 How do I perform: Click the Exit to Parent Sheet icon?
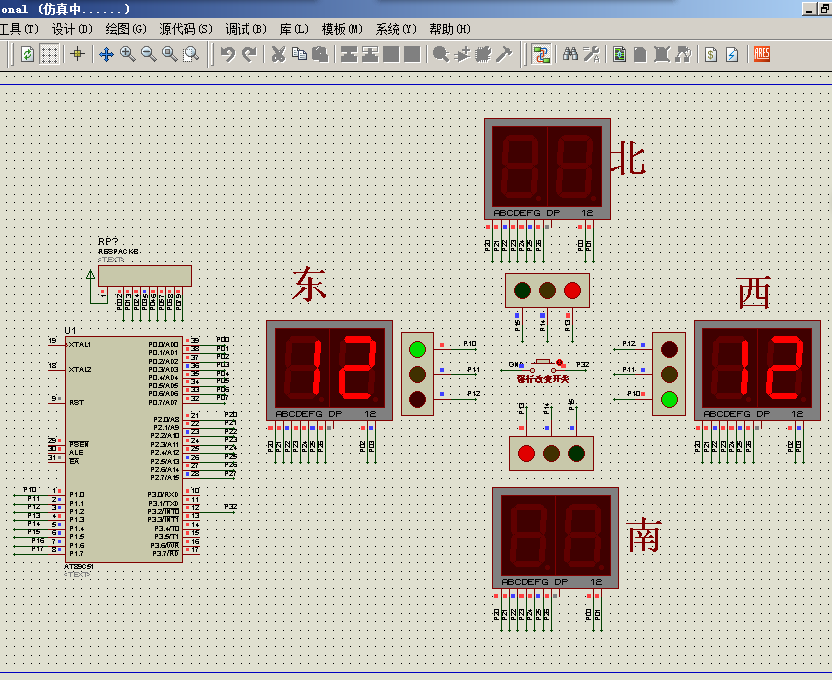point(683,54)
